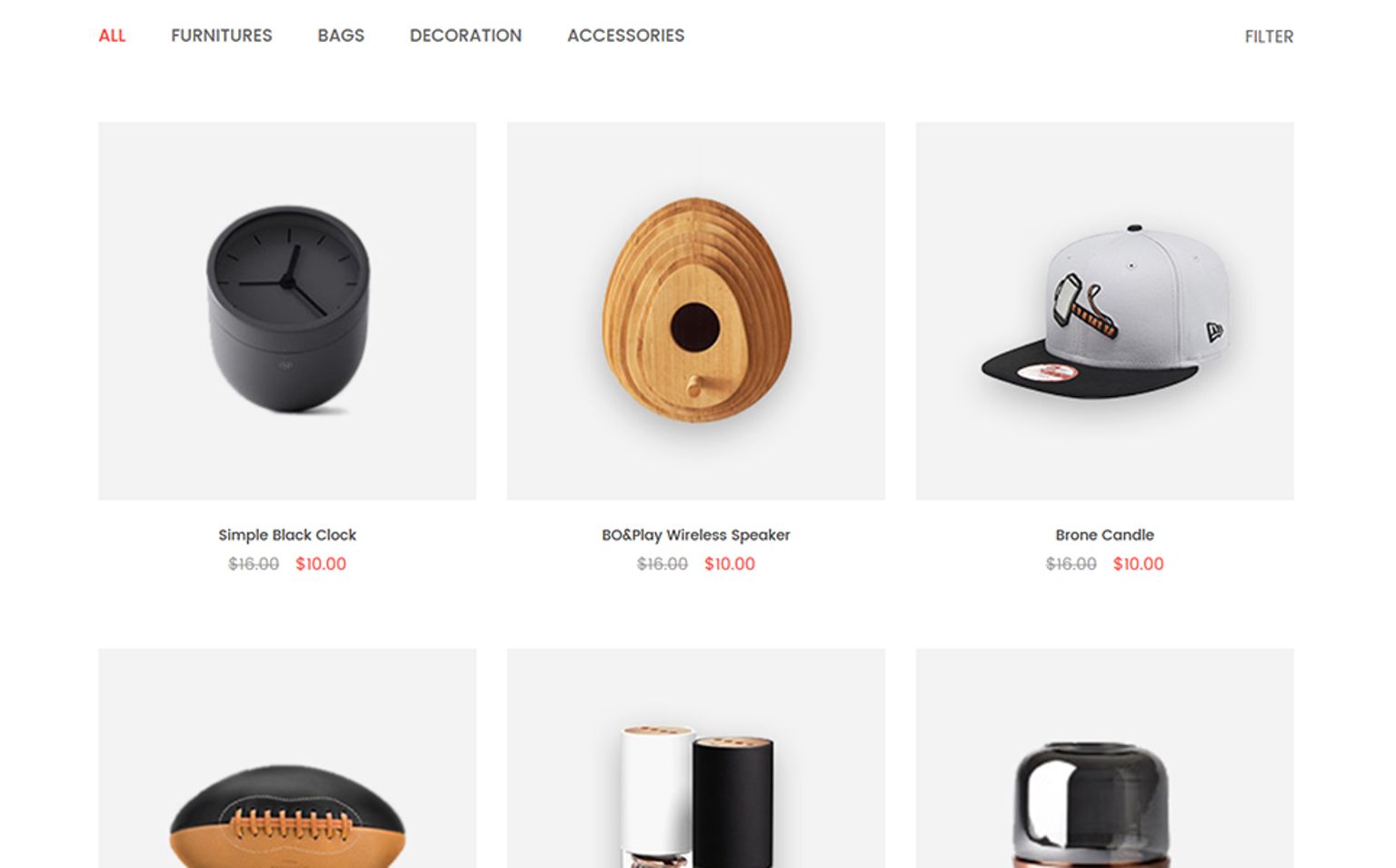Click the crossed-out $16.00 under Brone Candle
The height and width of the screenshot is (868, 1396).
1072,564
